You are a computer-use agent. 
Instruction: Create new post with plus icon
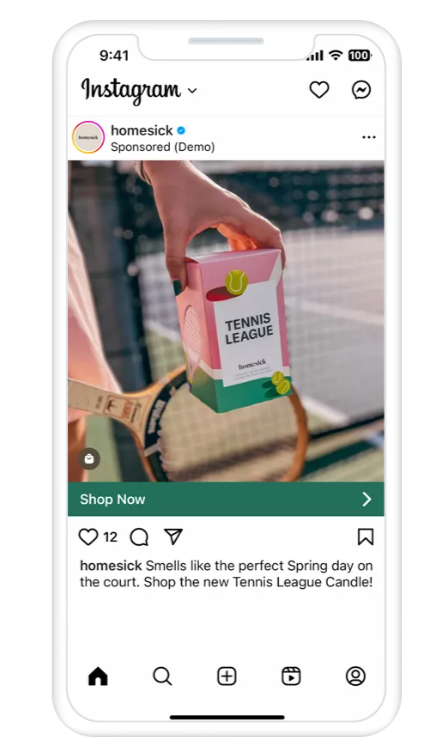click(227, 676)
